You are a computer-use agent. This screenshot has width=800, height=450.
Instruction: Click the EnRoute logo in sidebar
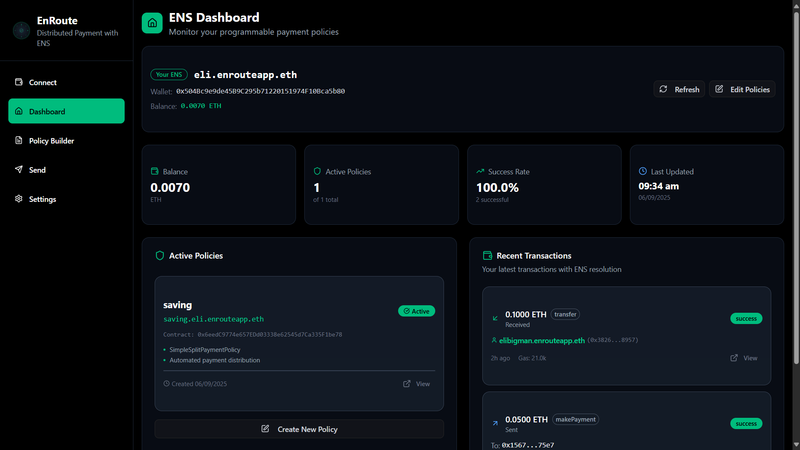click(x=21, y=31)
